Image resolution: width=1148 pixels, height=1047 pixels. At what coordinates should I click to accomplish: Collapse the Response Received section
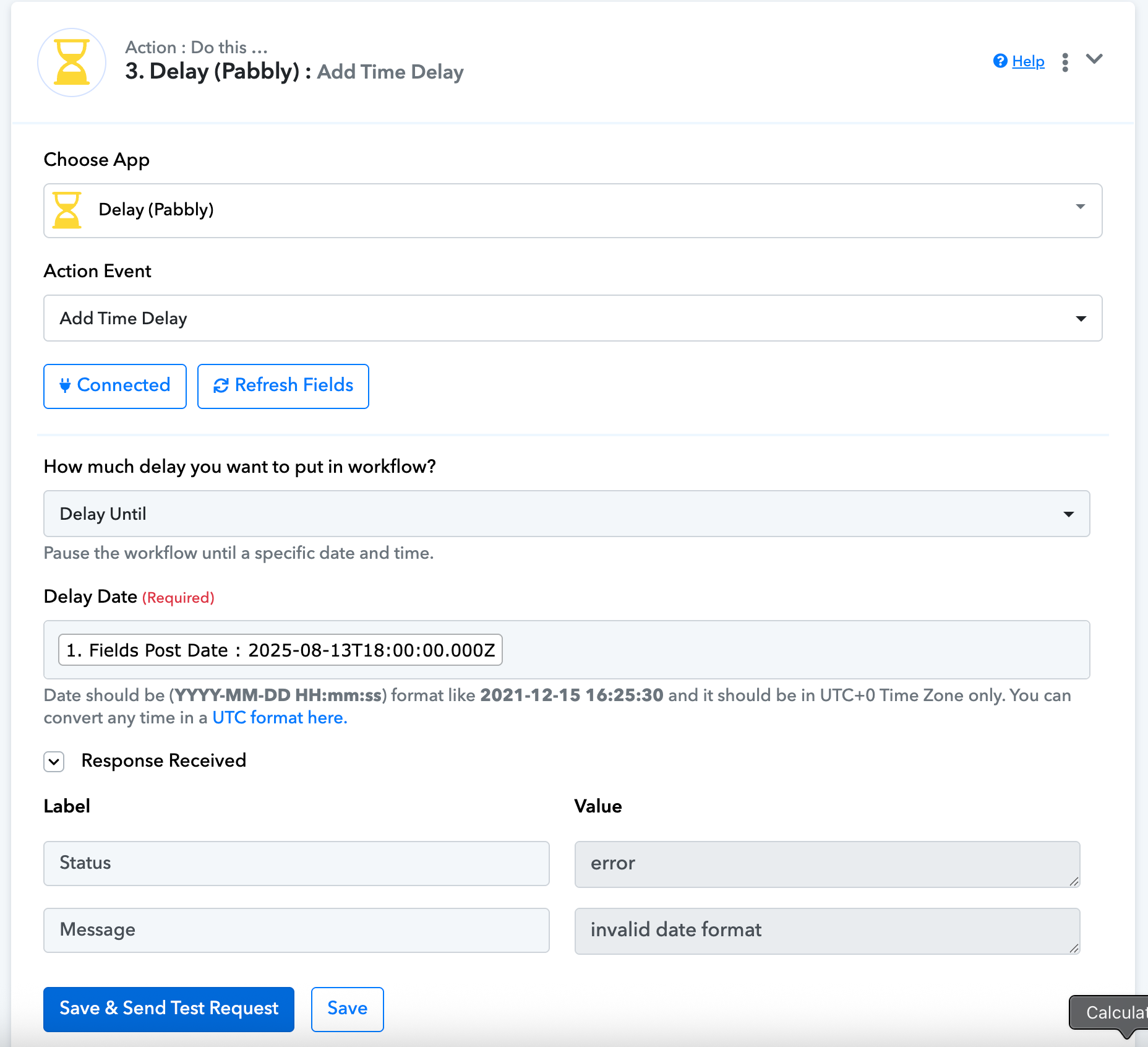pos(54,761)
